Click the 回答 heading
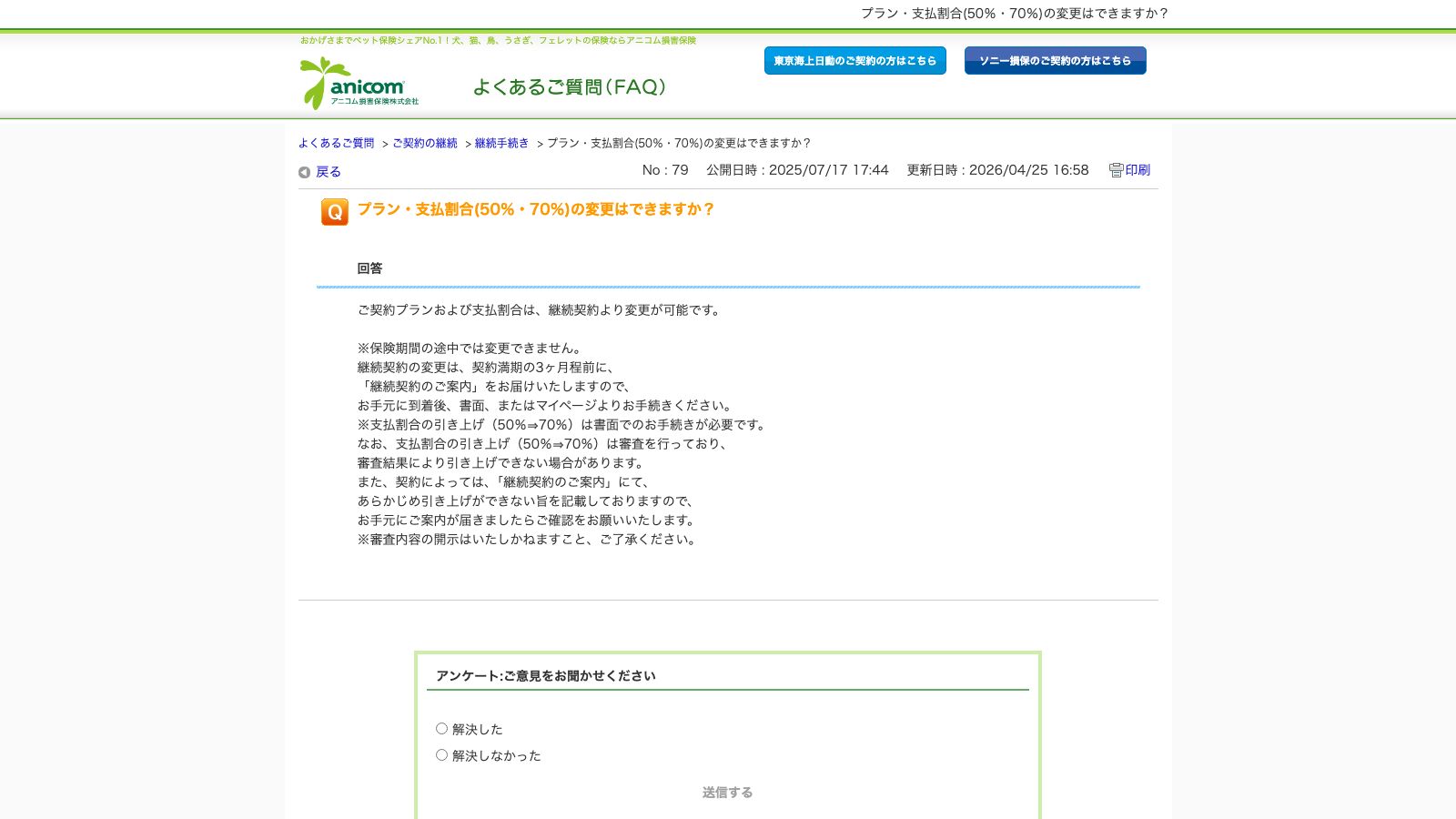 [x=369, y=268]
